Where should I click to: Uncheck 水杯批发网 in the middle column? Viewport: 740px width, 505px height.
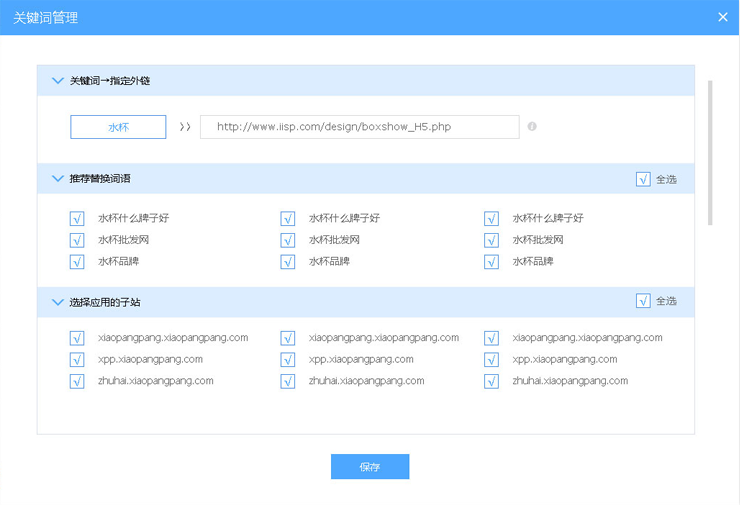(288, 240)
